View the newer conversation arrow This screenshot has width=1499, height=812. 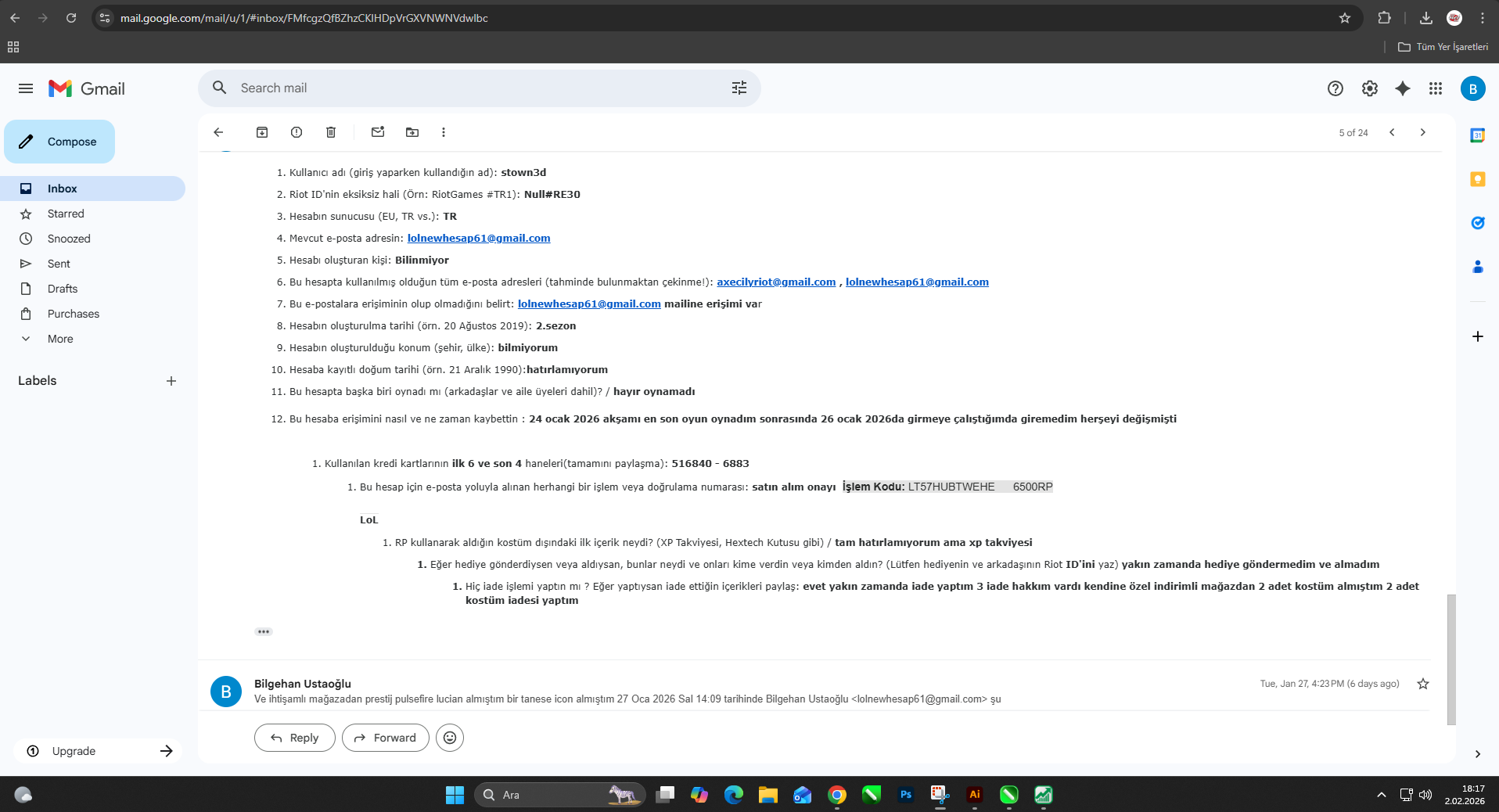coord(1392,132)
